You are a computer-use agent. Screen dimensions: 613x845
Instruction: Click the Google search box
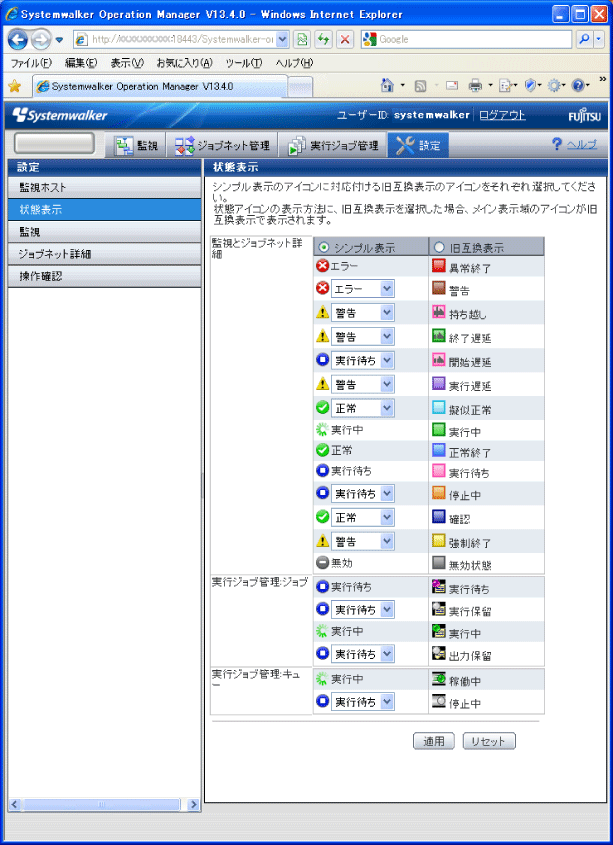tap(466, 39)
